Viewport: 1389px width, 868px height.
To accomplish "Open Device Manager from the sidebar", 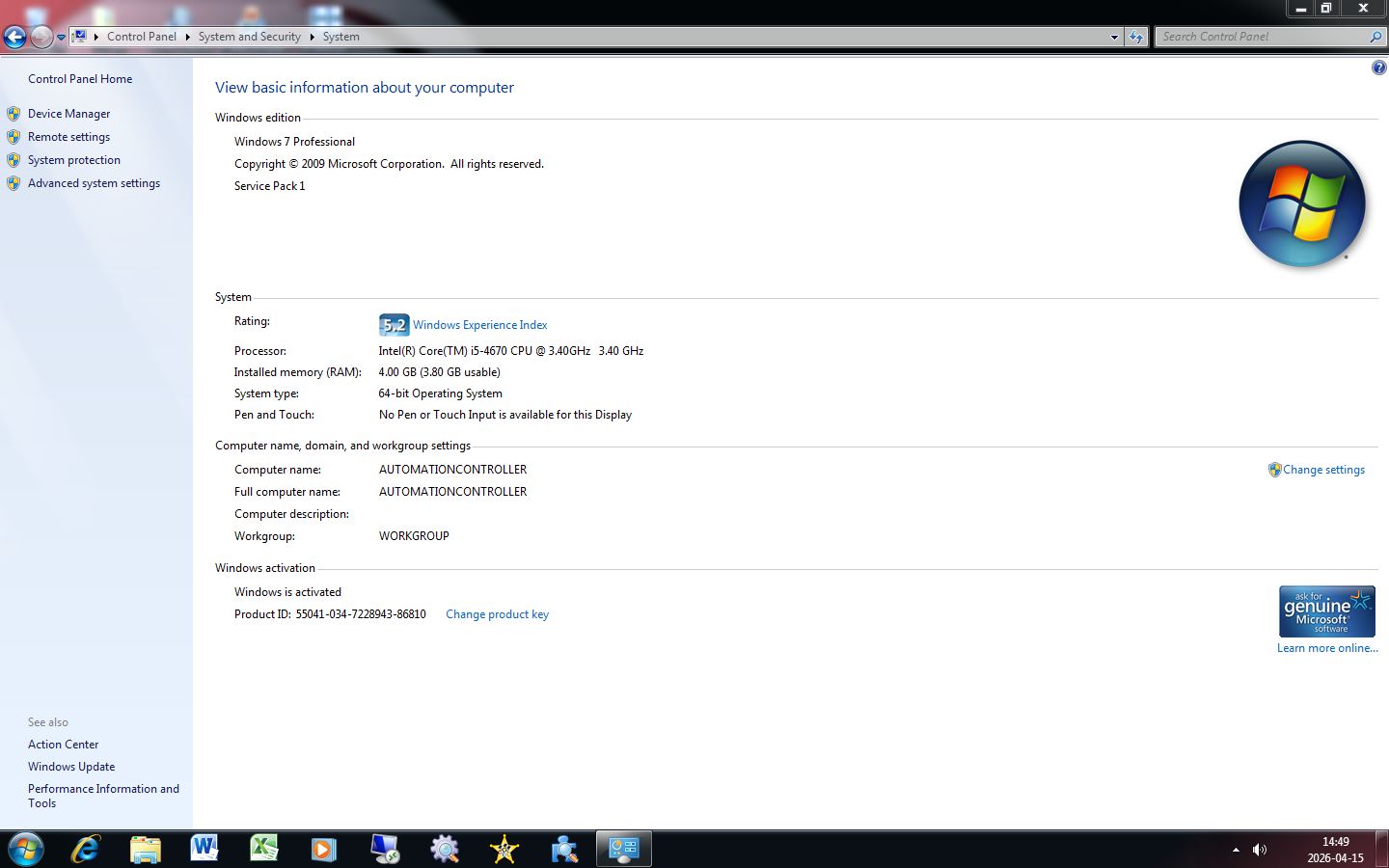I will click(68, 113).
